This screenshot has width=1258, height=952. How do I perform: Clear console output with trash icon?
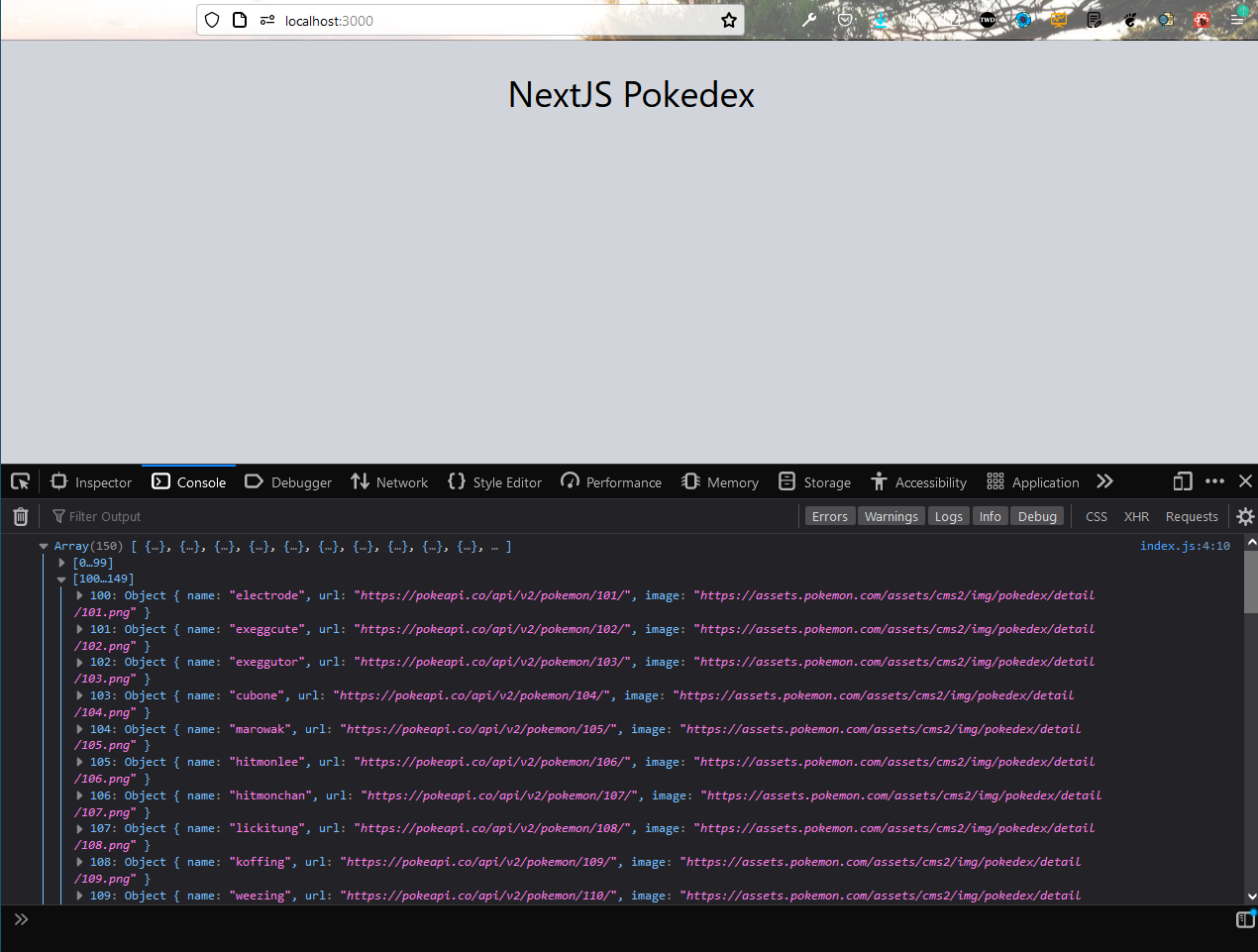click(x=20, y=516)
